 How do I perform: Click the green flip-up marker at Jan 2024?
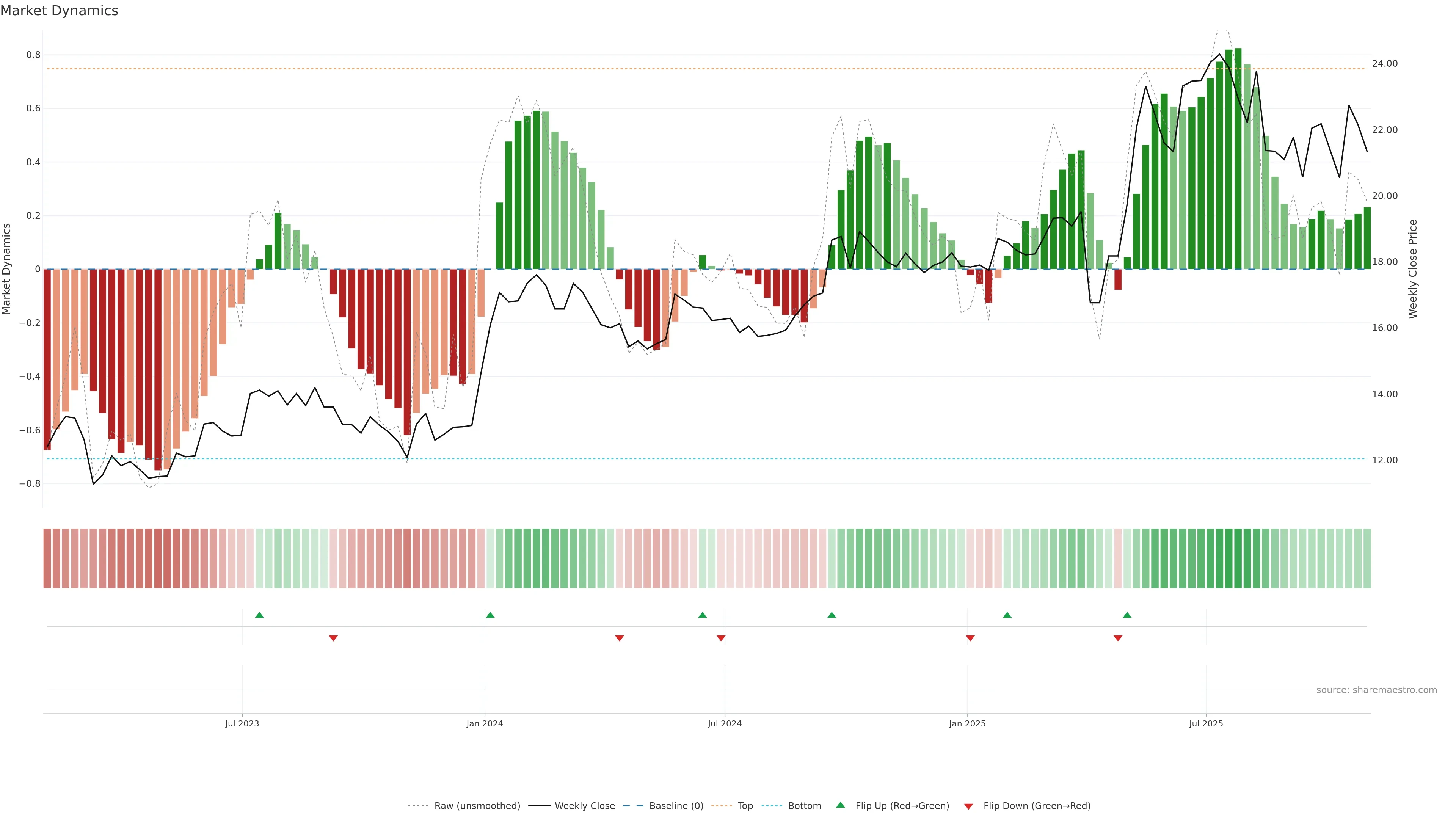click(490, 615)
